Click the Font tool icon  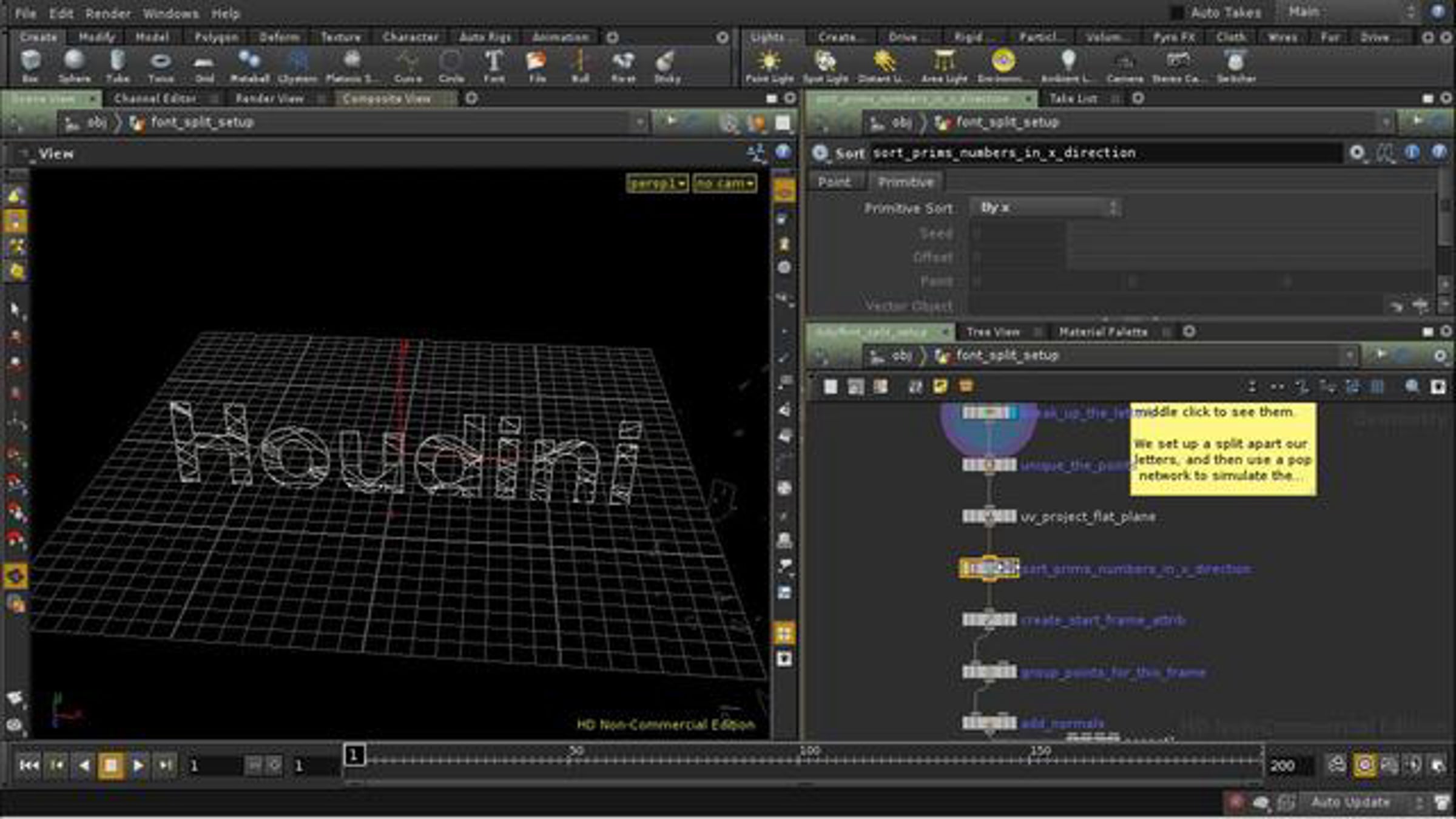(x=494, y=66)
